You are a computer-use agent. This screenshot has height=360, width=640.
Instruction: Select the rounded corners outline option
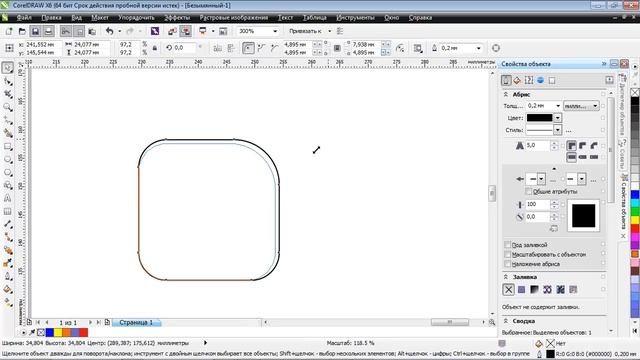(583, 145)
